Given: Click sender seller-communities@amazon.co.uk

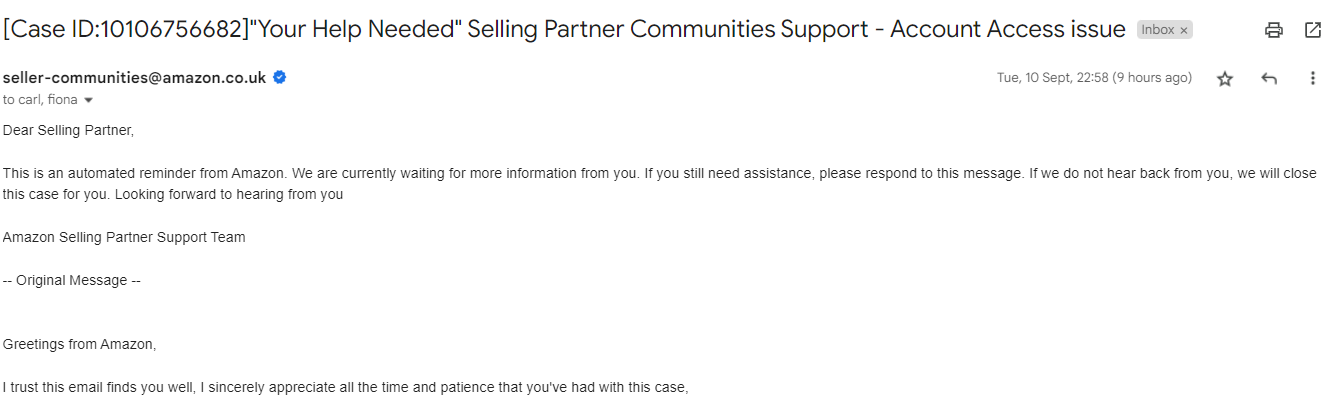Looking at the screenshot, I should pyautogui.click(x=135, y=77).
